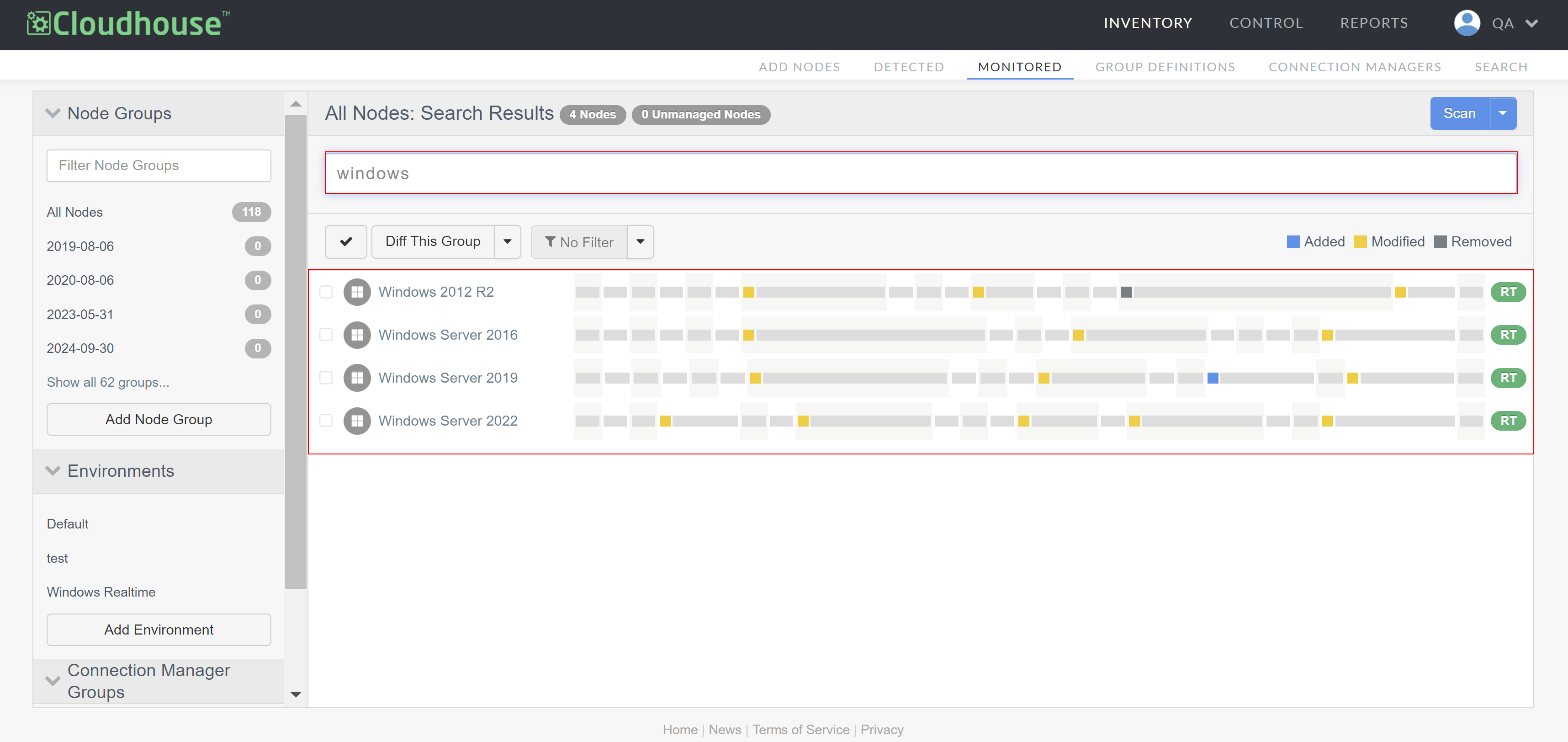Viewport: 1568px width, 742px height.
Task: Click the Modified yellow legend swatch
Action: click(1360, 242)
